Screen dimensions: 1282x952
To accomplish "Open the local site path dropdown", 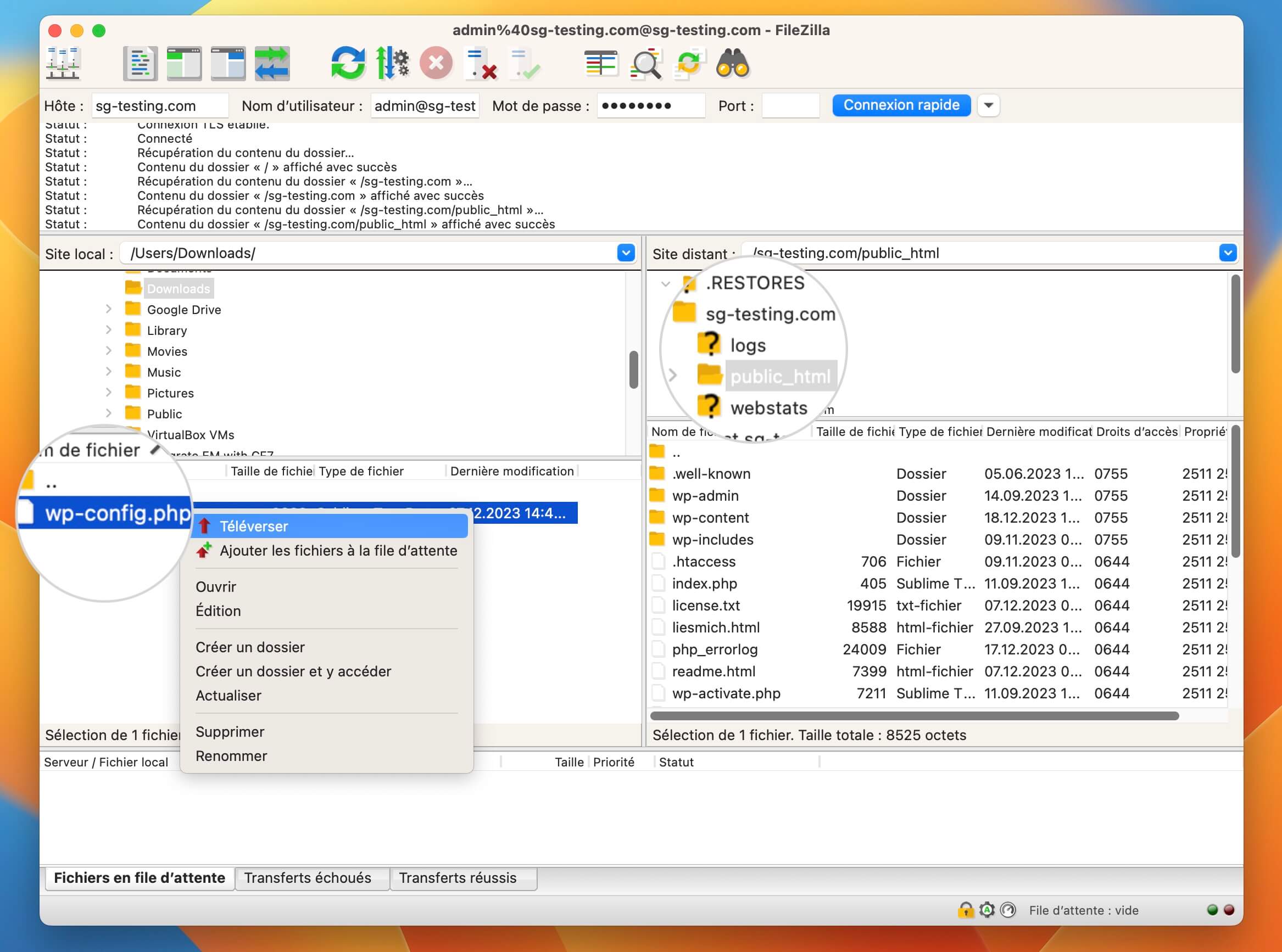I will click(x=626, y=253).
